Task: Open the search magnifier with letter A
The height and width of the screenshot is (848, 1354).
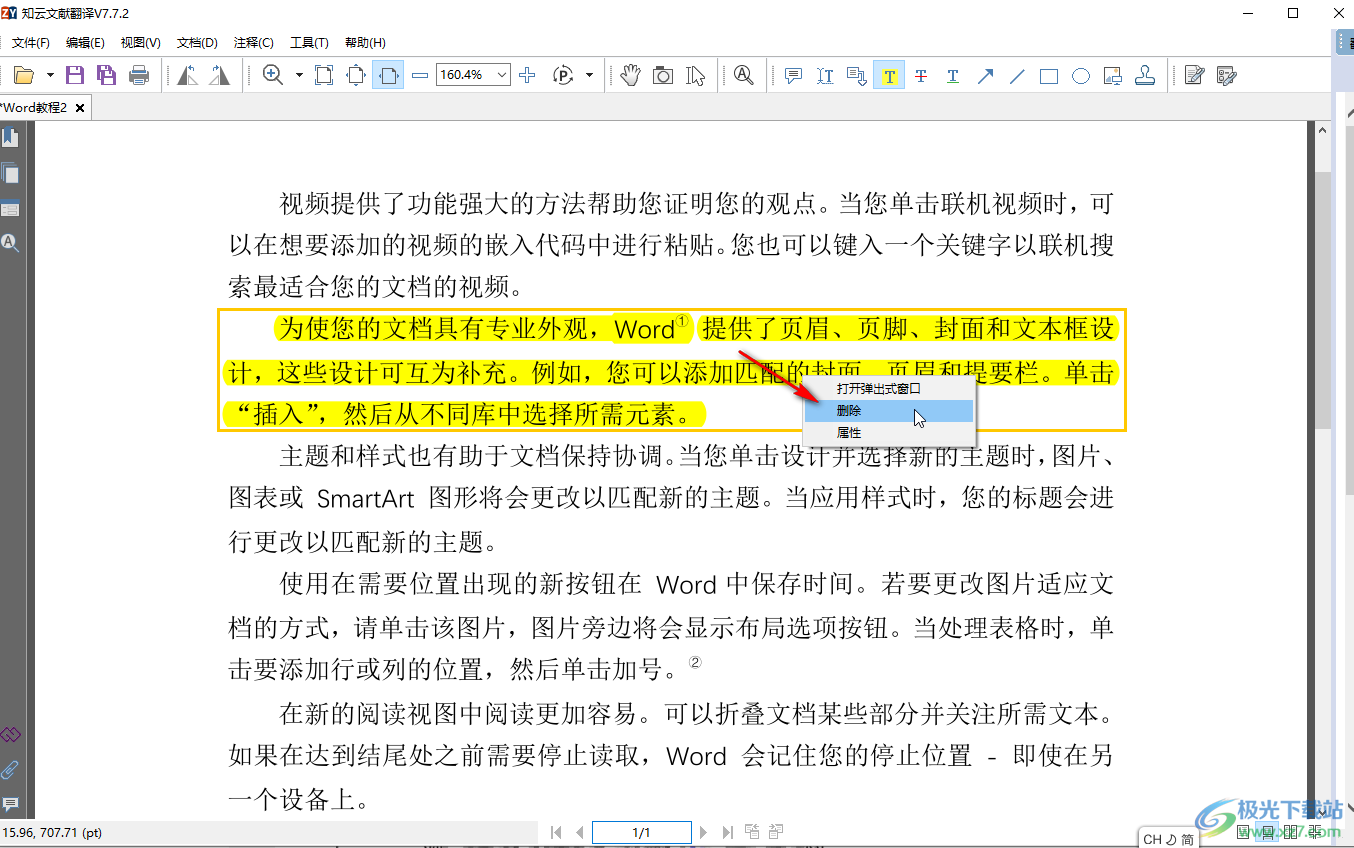Action: tap(743, 75)
